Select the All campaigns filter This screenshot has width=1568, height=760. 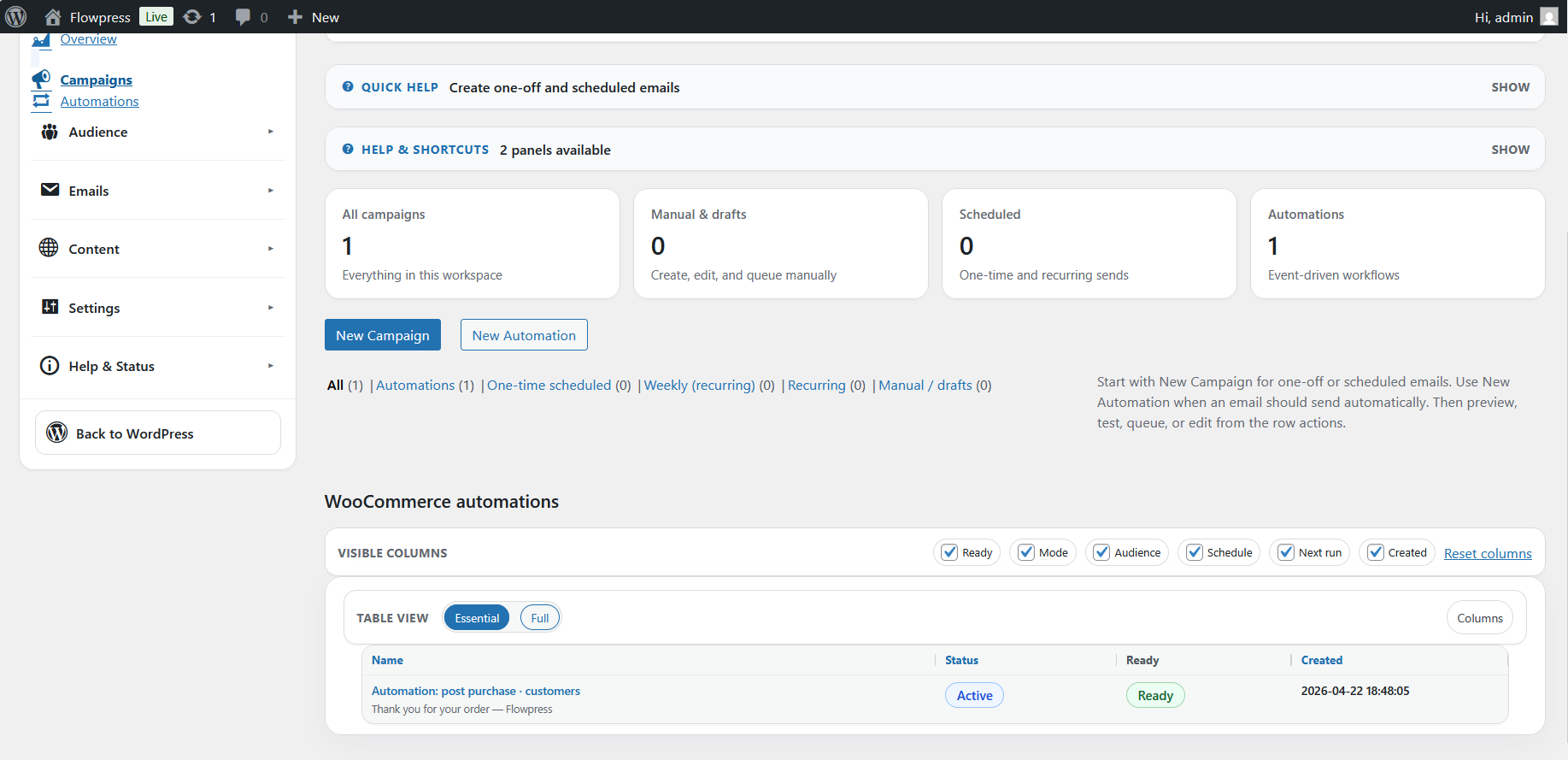click(x=336, y=386)
